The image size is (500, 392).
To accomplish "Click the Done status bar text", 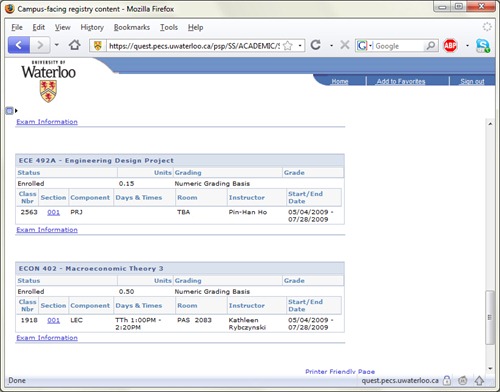I will pyautogui.click(x=17, y=380).
